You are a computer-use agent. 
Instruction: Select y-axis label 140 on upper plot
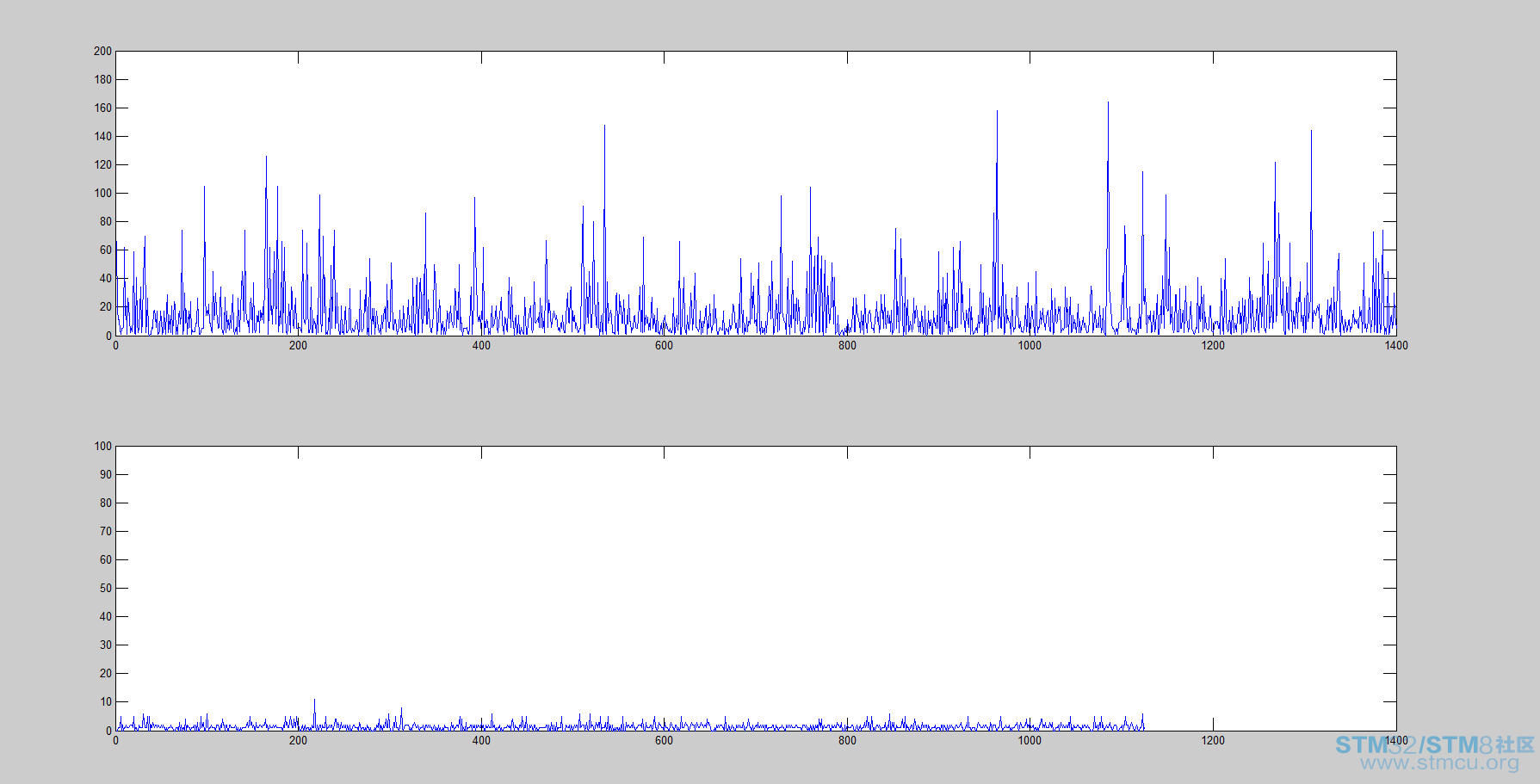103,136
